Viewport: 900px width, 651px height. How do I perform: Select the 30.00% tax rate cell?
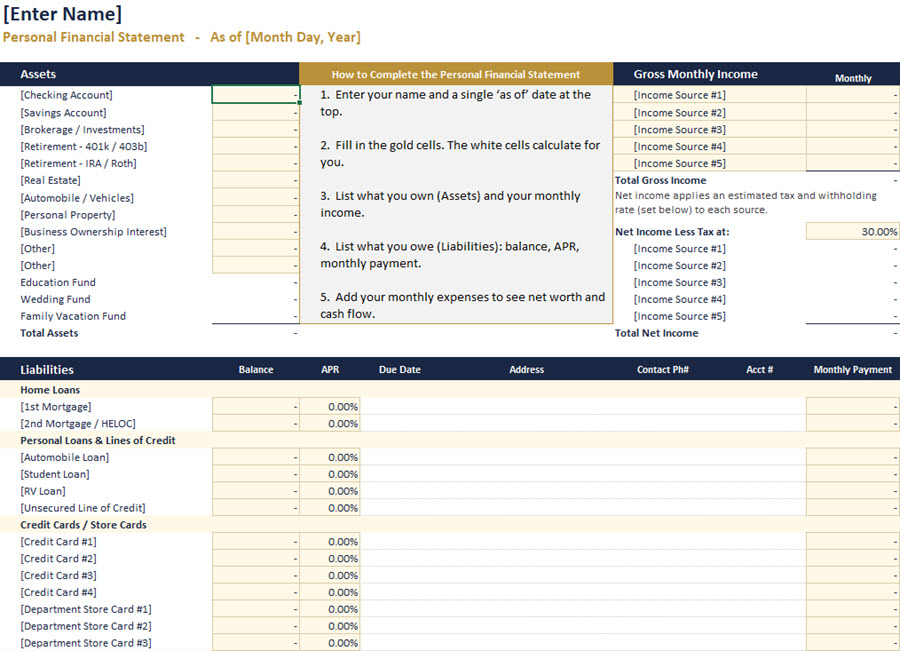[852, 231]
